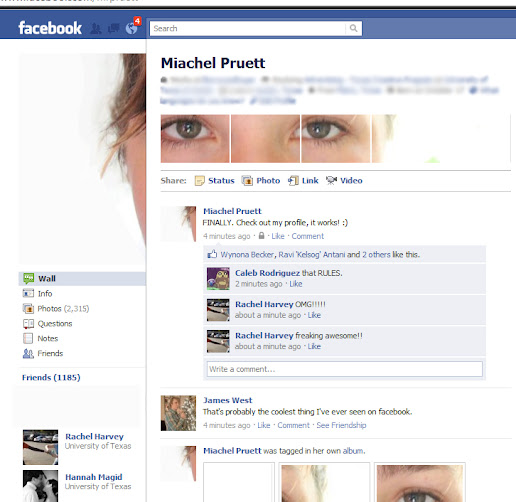
Task: Click the Info card icon
Action: point(28,293)
